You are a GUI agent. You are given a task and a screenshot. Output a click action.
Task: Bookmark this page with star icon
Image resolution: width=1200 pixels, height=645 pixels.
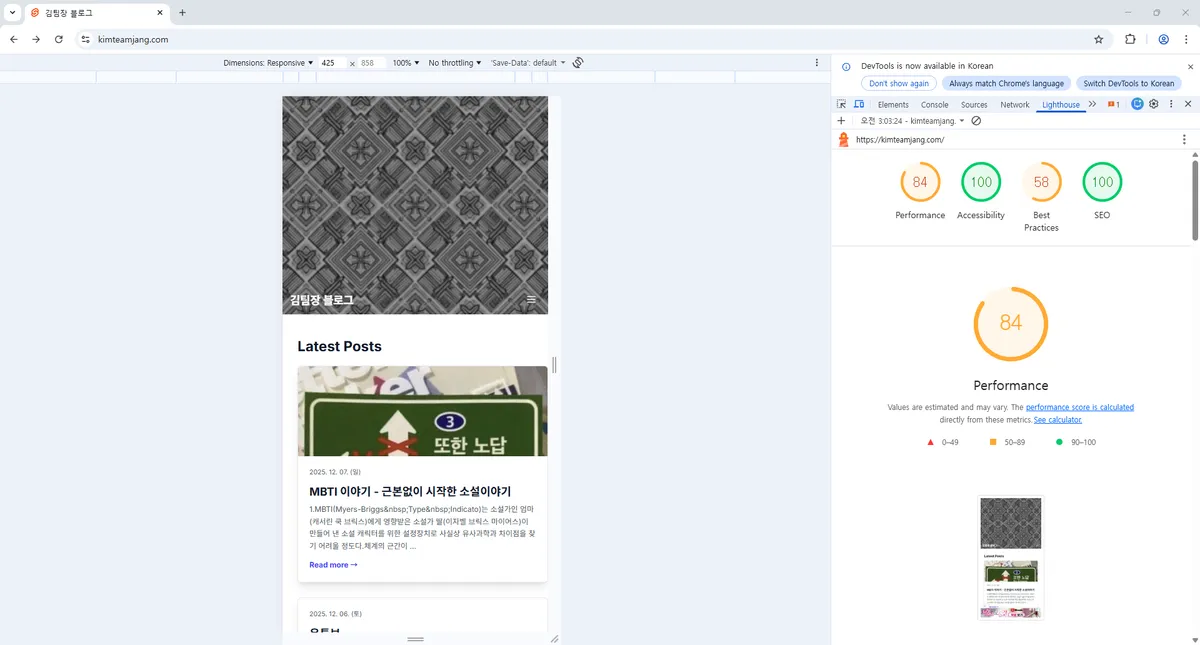[1098, 40]
